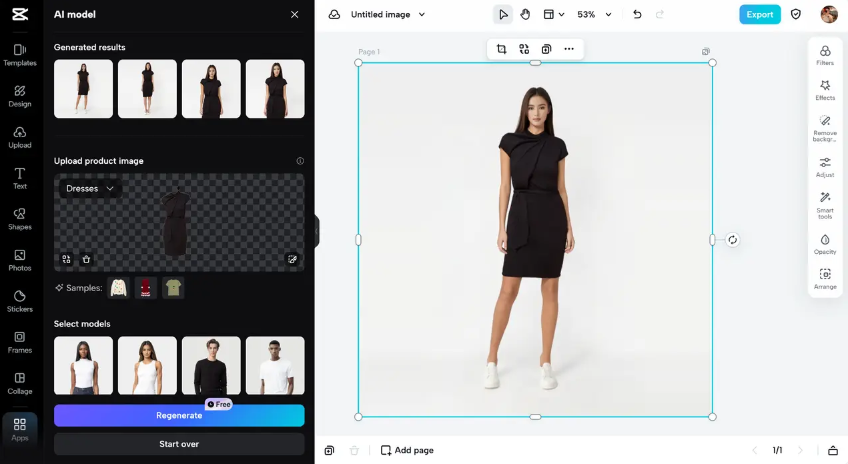Open the Templates sidebar panel
The height and width of the screenshot is (464, 848).
20,55
